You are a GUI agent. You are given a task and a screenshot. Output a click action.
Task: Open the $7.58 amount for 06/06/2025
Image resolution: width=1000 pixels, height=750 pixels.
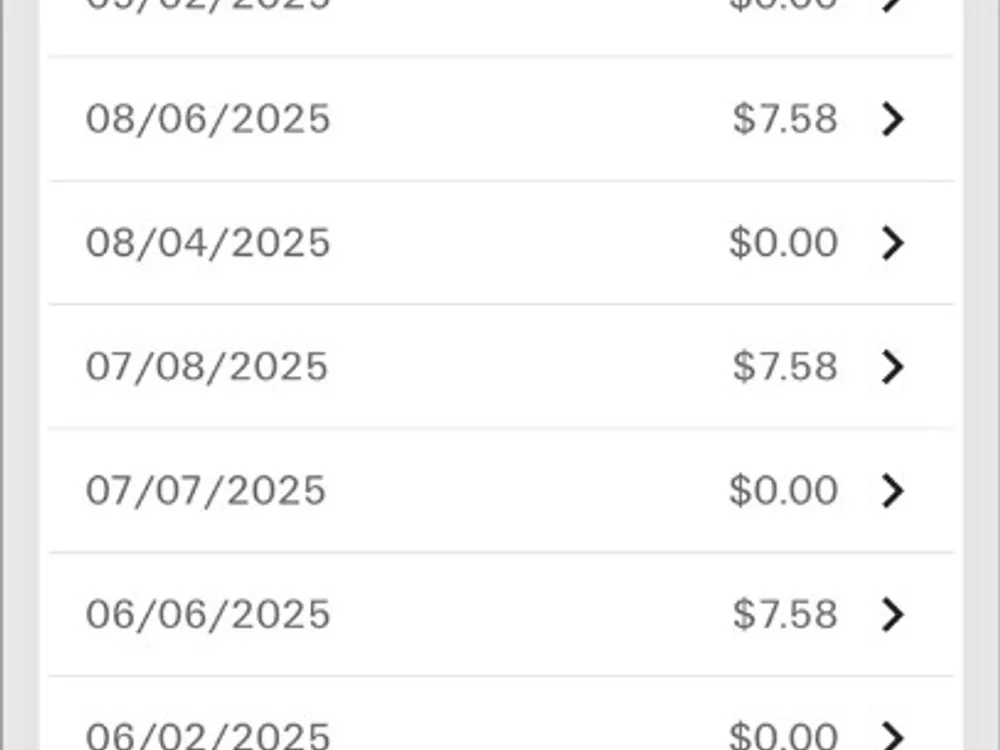(x=785, y=614)
